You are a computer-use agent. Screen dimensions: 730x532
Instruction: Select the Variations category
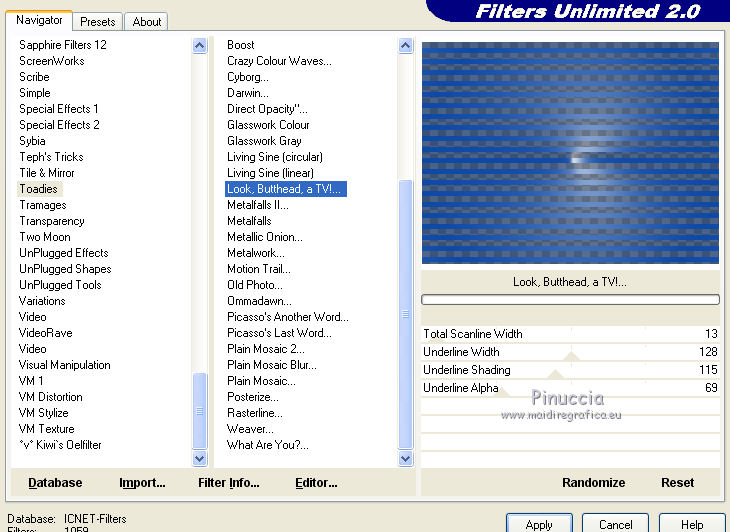click(x=42, y=301)
